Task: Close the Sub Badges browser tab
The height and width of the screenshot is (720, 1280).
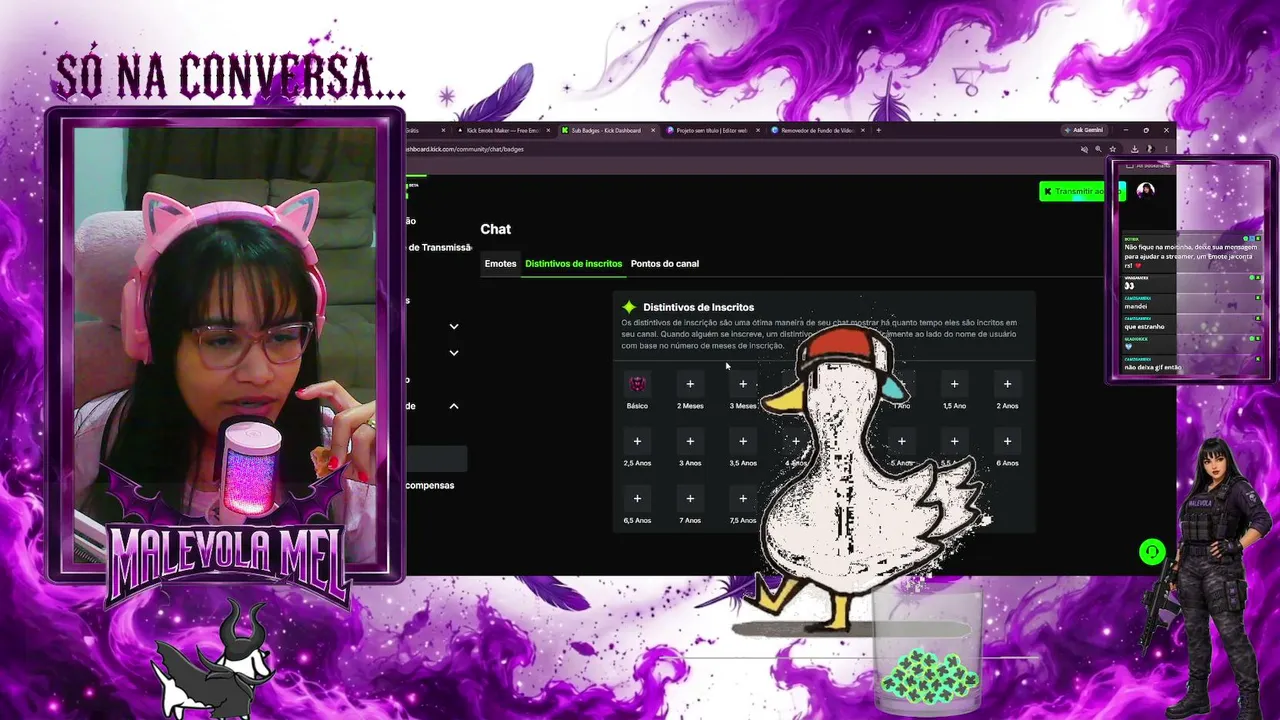Action: (653, 130)
